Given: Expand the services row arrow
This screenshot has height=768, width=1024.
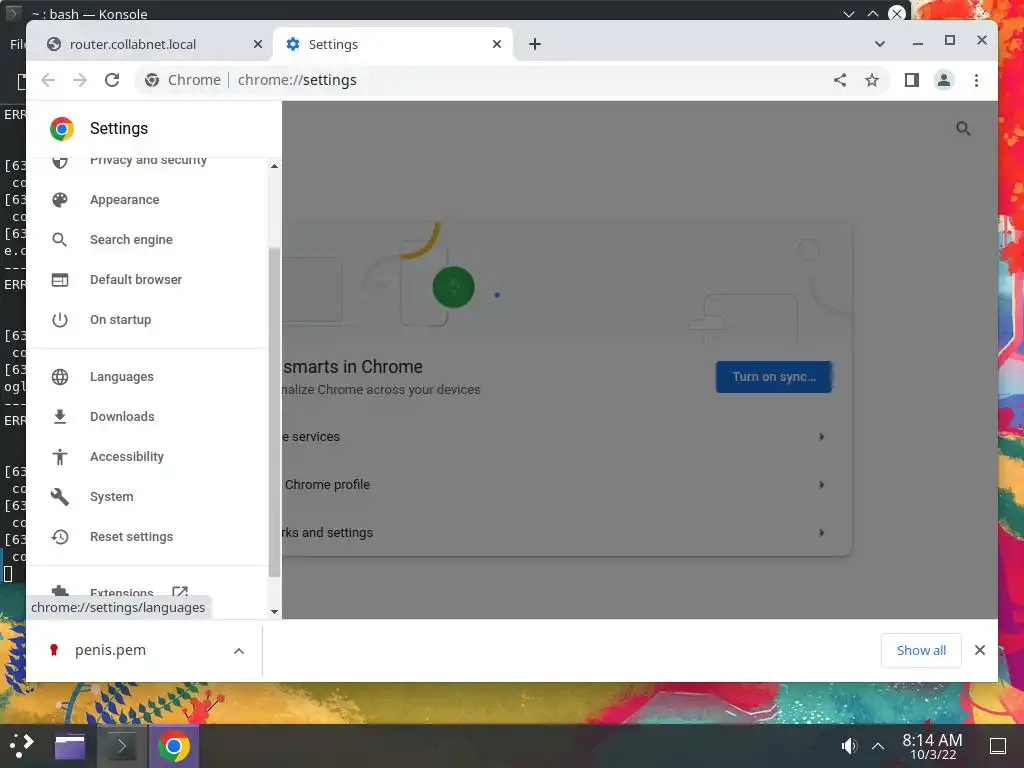Looking at the screenshot, I should pos(822,436).
